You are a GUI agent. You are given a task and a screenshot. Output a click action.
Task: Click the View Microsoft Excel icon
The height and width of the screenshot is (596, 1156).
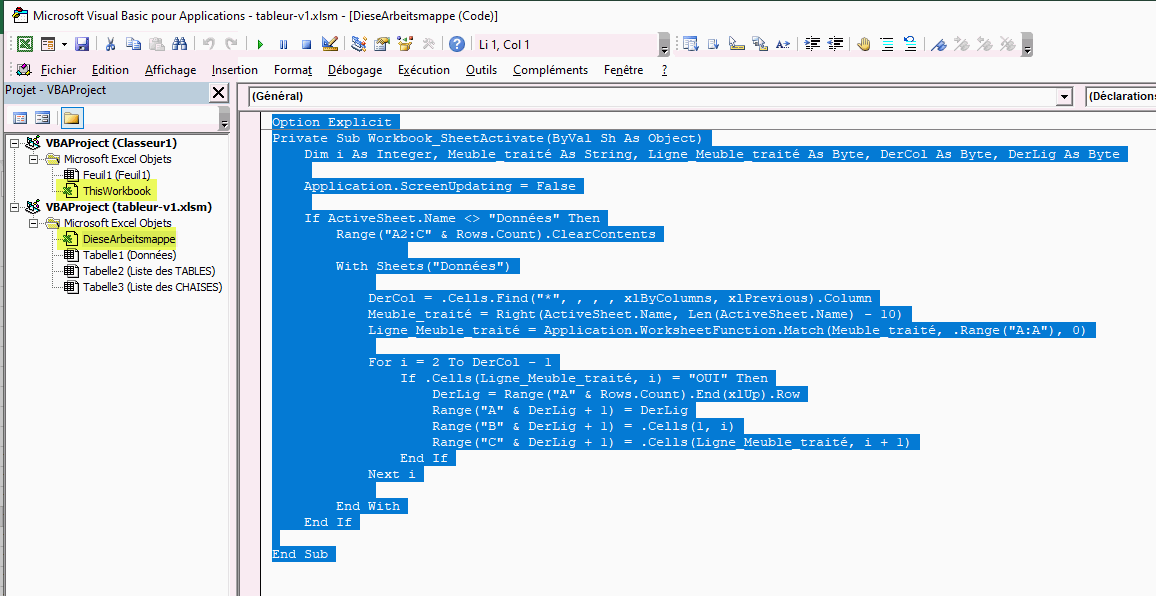click(24, 44)
